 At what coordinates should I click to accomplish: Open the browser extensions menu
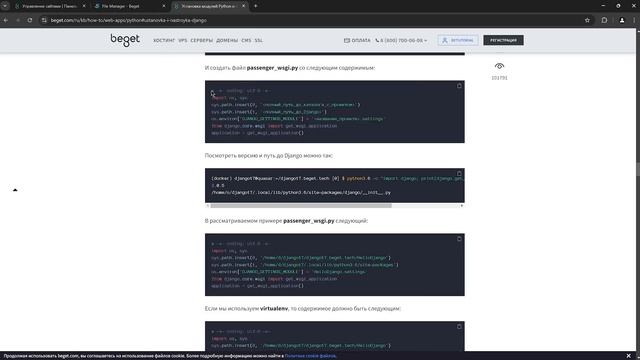[x=604, y=20]
